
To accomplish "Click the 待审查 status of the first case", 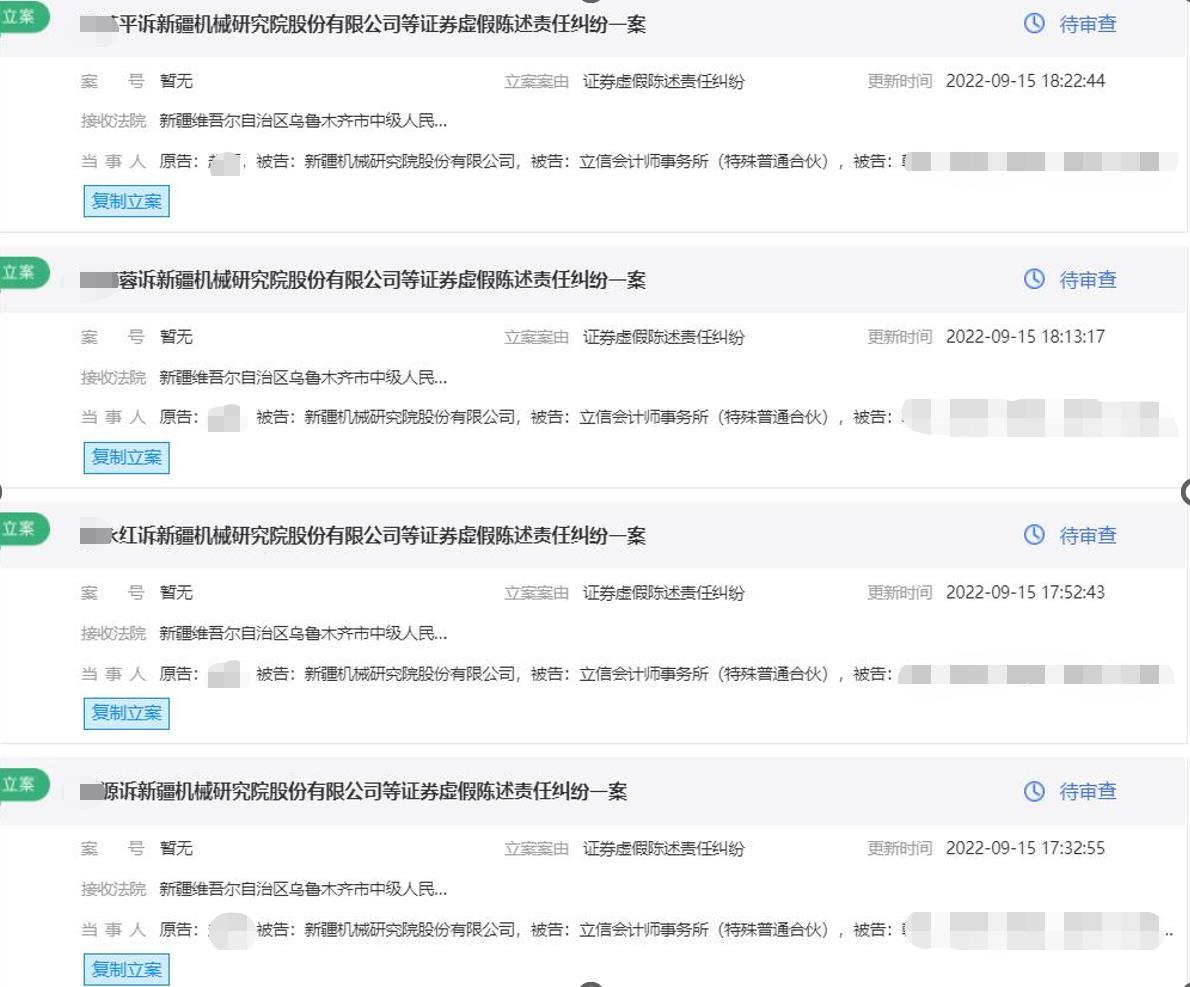I will click(1087, 24).
